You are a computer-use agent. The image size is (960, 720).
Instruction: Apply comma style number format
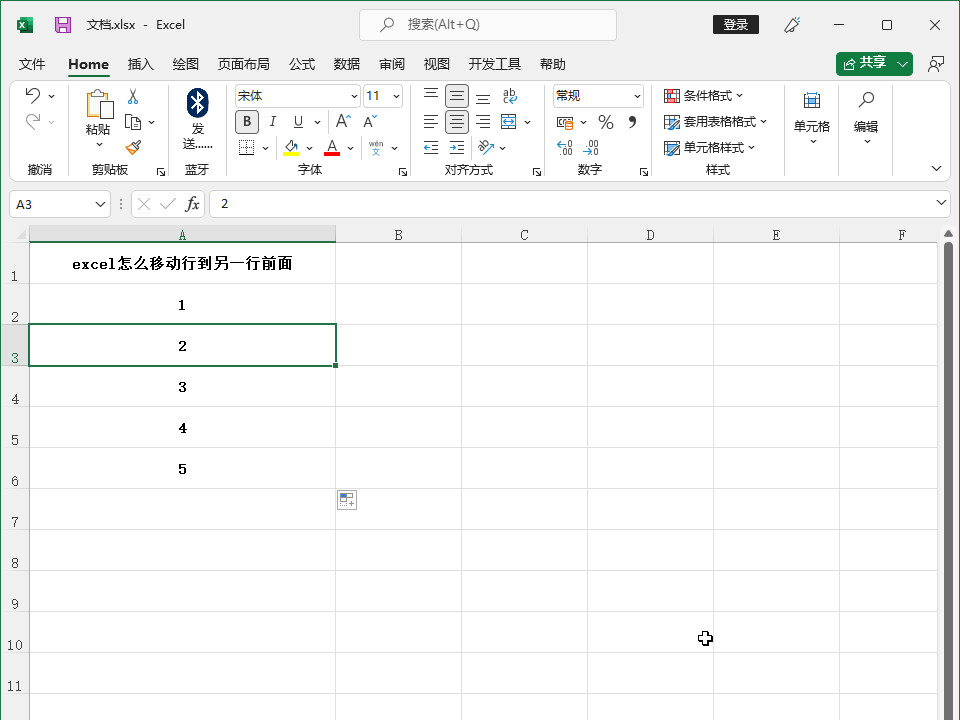click(x=632, y=122)
